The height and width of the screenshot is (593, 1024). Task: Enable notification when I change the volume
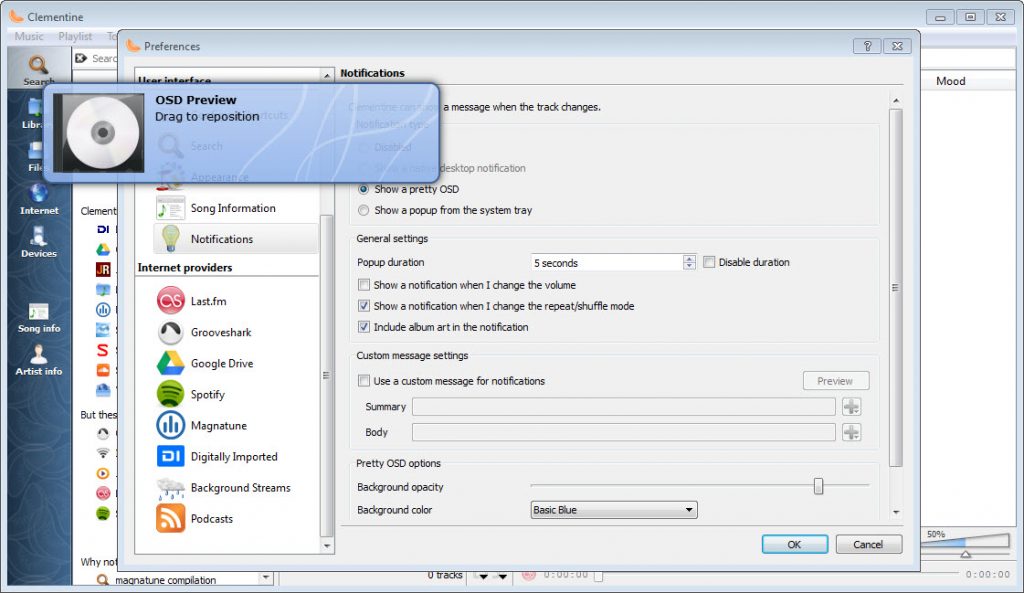click(364, 285)
